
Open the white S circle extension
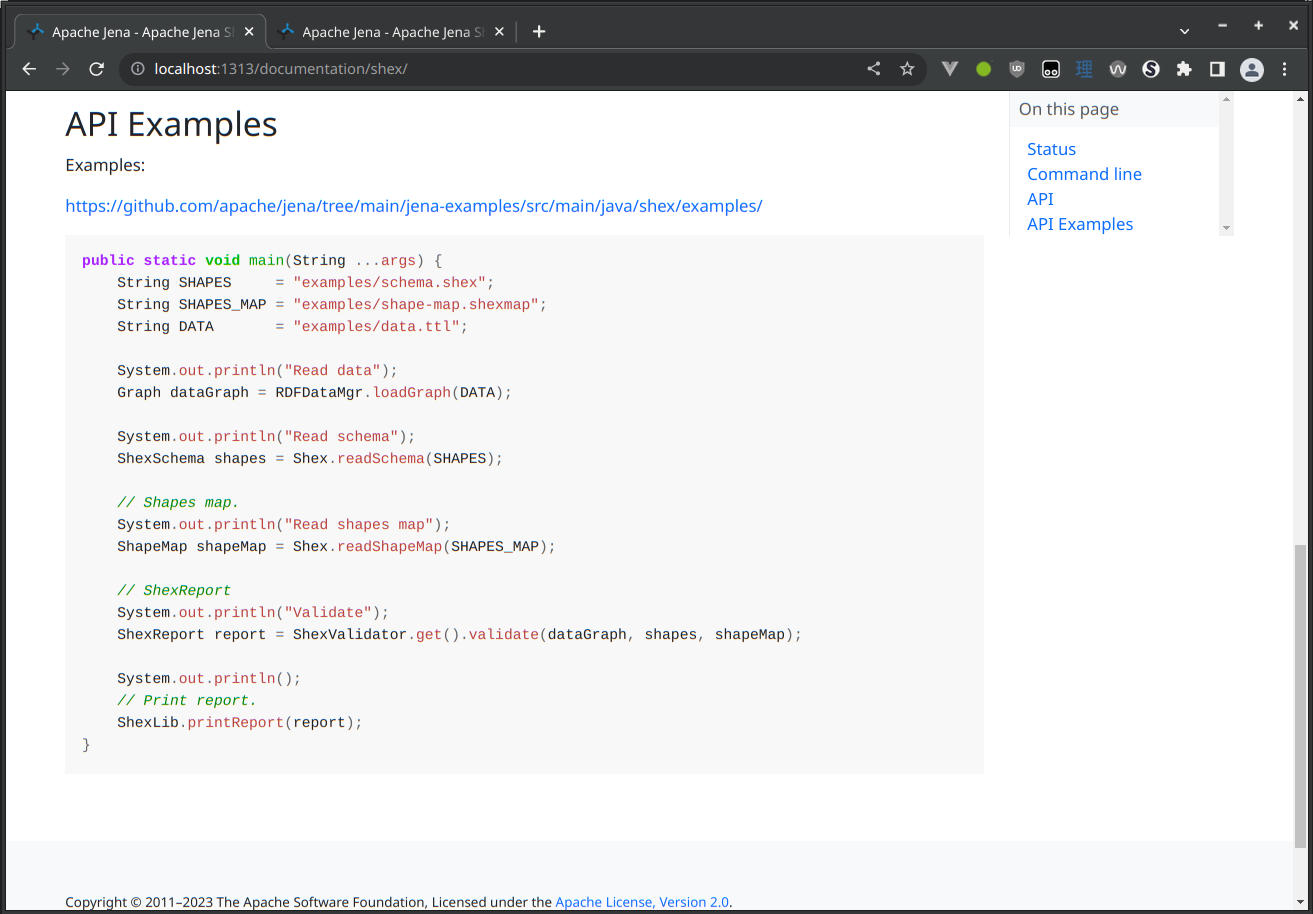pos(1151,69)
